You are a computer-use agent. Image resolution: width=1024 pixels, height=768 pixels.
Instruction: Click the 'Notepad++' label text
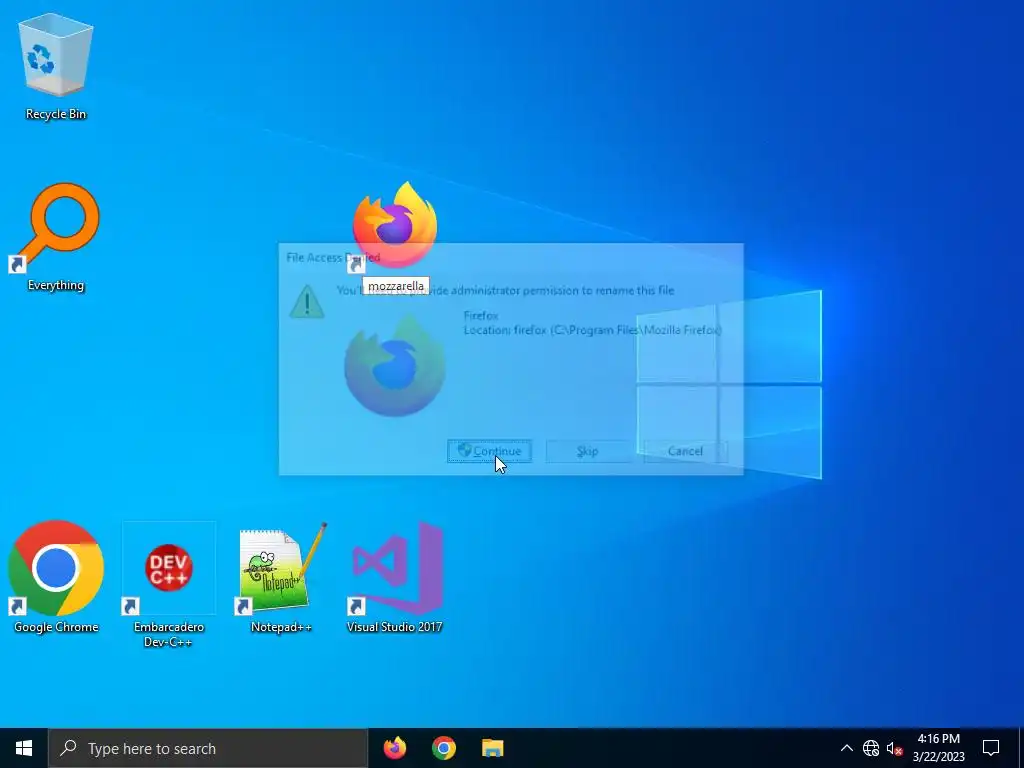(x=281, y=627)
